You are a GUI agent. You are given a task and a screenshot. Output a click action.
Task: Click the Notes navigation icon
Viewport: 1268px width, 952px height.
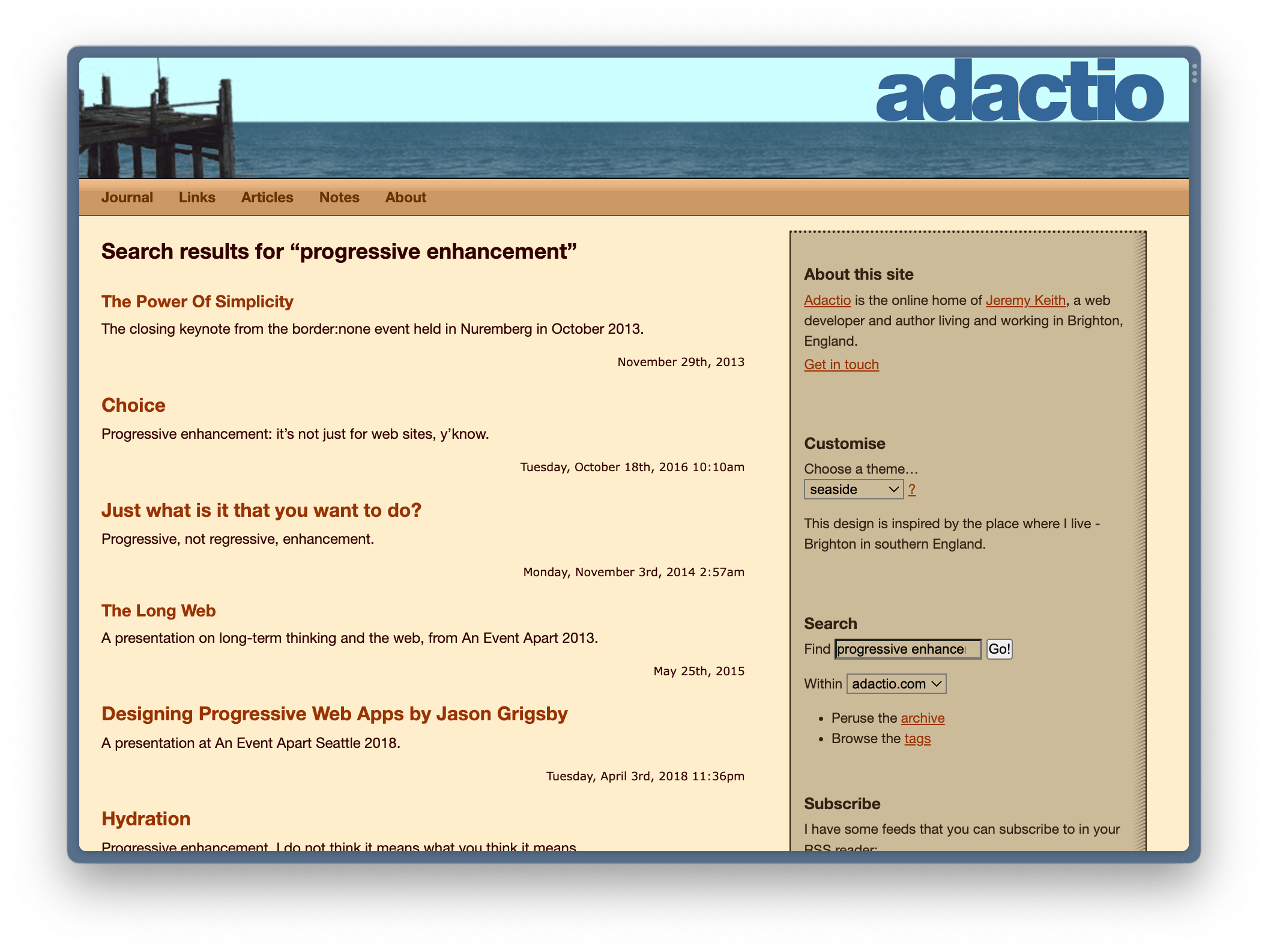pyautogui.click(x=338, y=197)
